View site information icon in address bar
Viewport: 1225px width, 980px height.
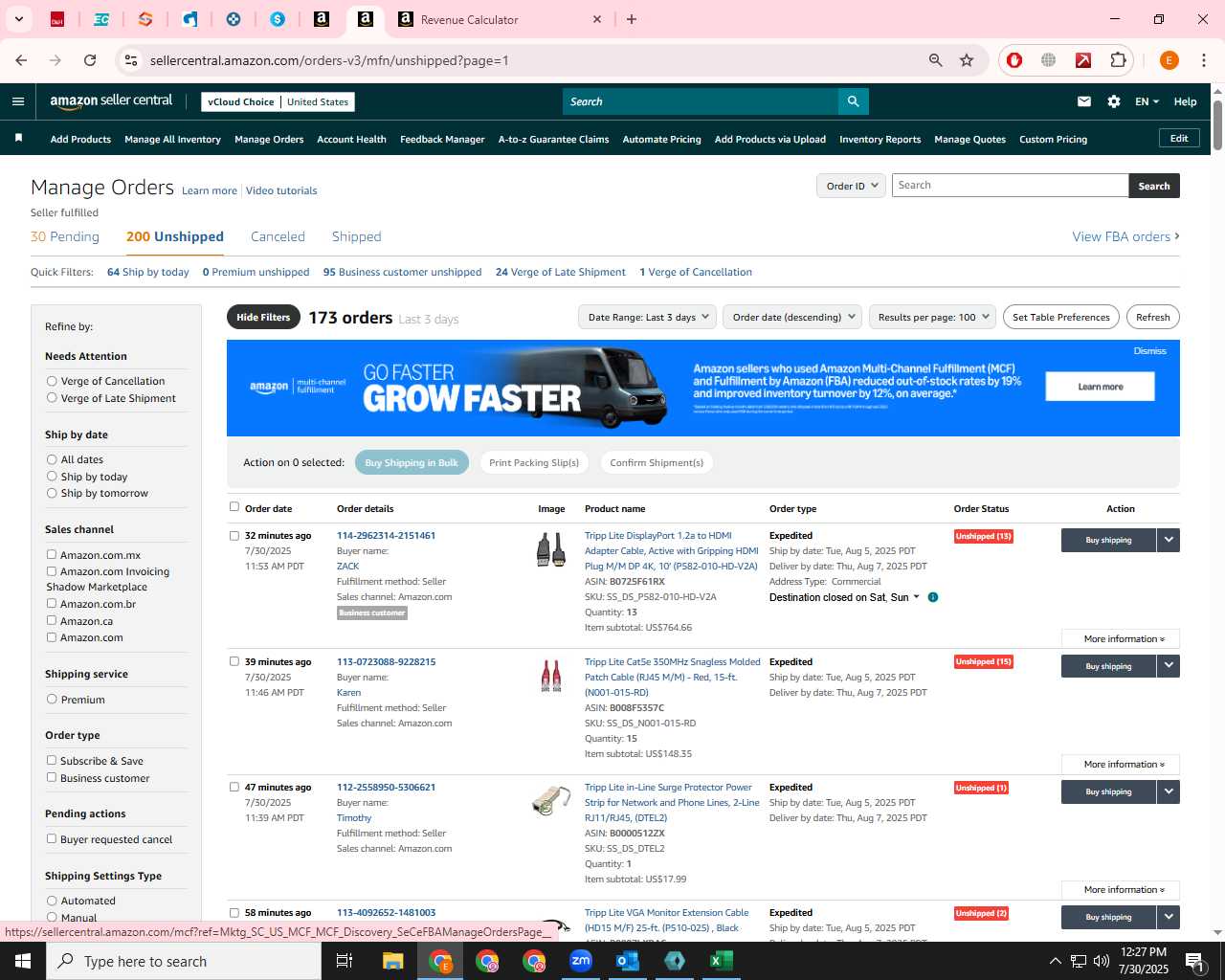[131, 60]
